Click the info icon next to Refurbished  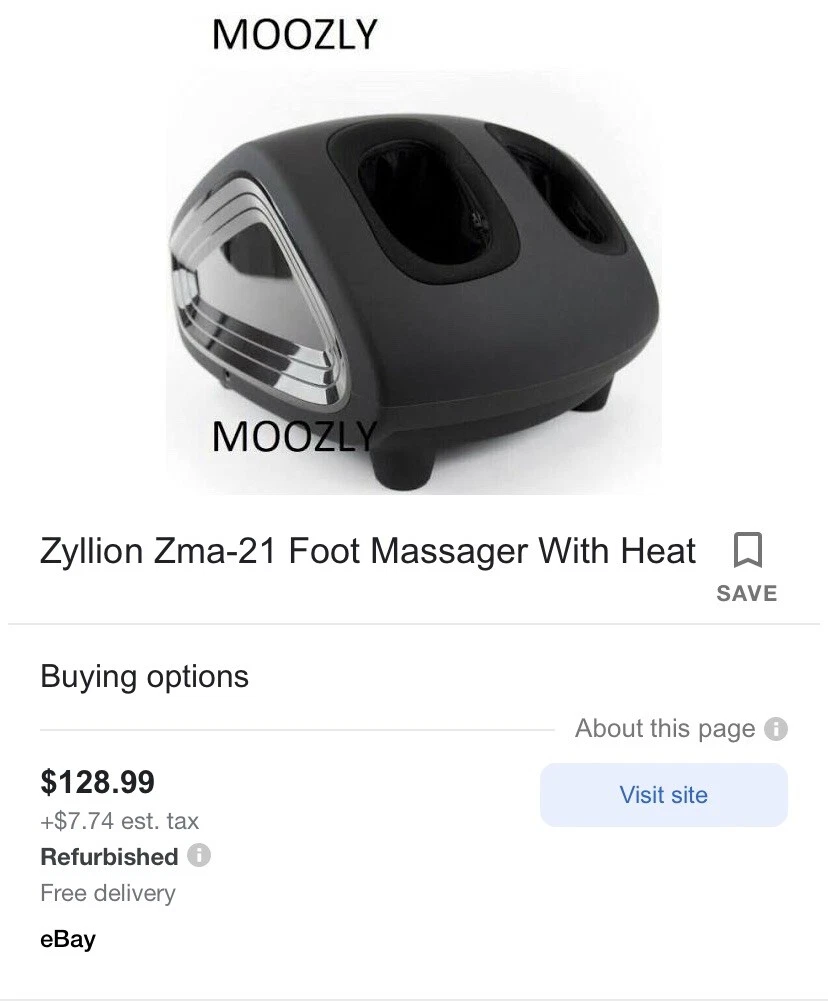[199, 855]
